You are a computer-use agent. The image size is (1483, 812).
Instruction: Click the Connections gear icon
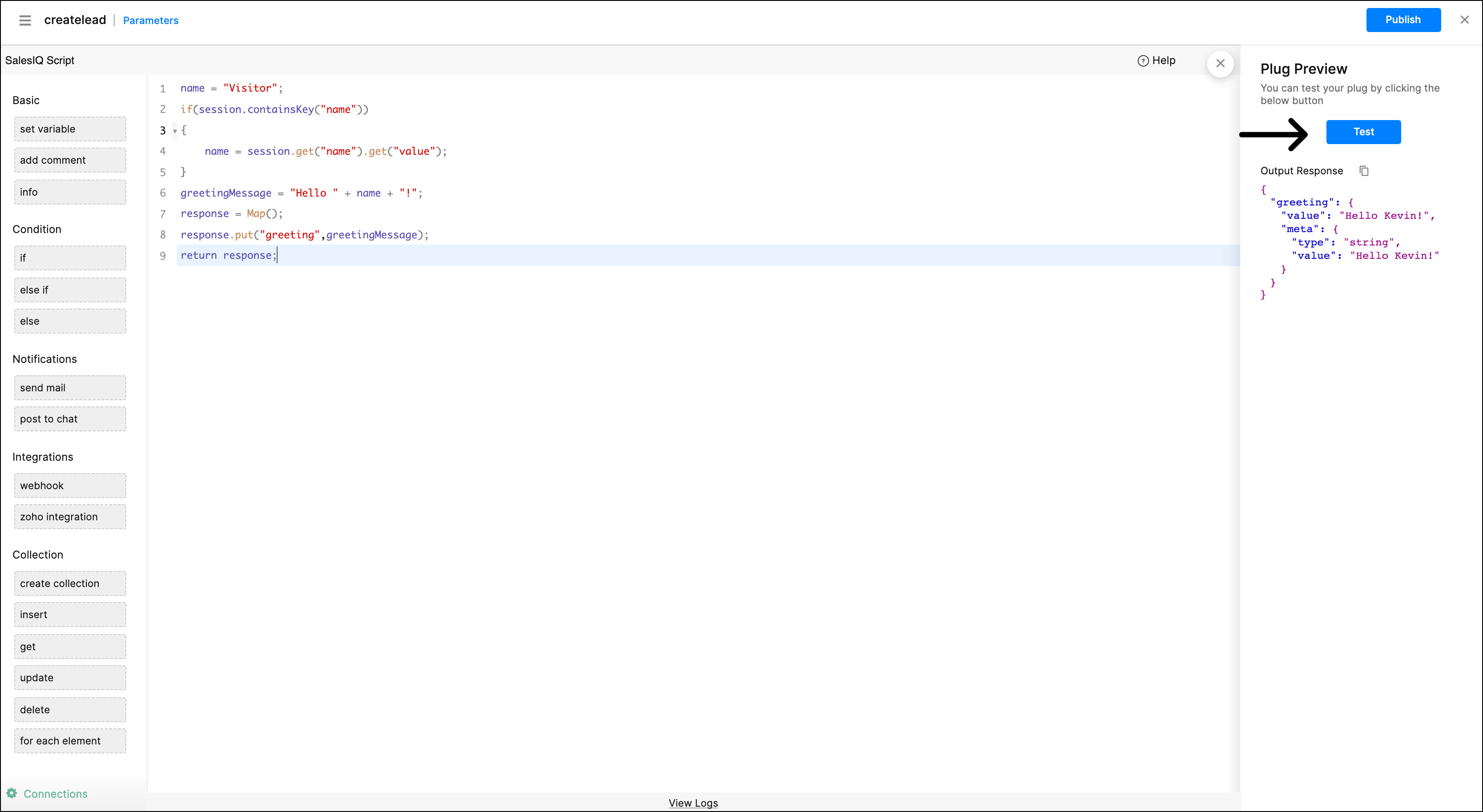coord(12,793)
